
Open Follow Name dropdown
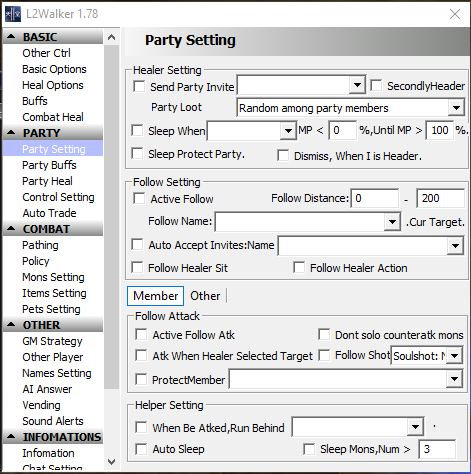pyautogui.click(x=392, y=221)
